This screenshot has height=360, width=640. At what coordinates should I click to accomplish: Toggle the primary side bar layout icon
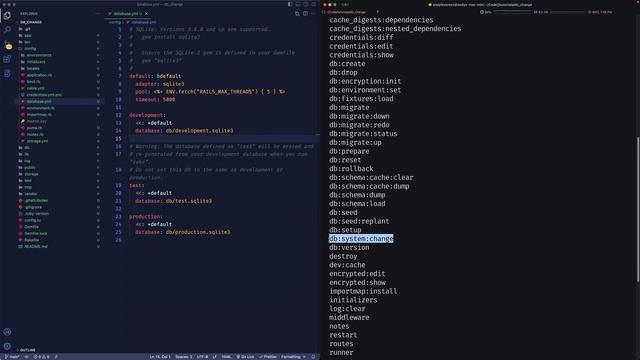coord(290,4)
